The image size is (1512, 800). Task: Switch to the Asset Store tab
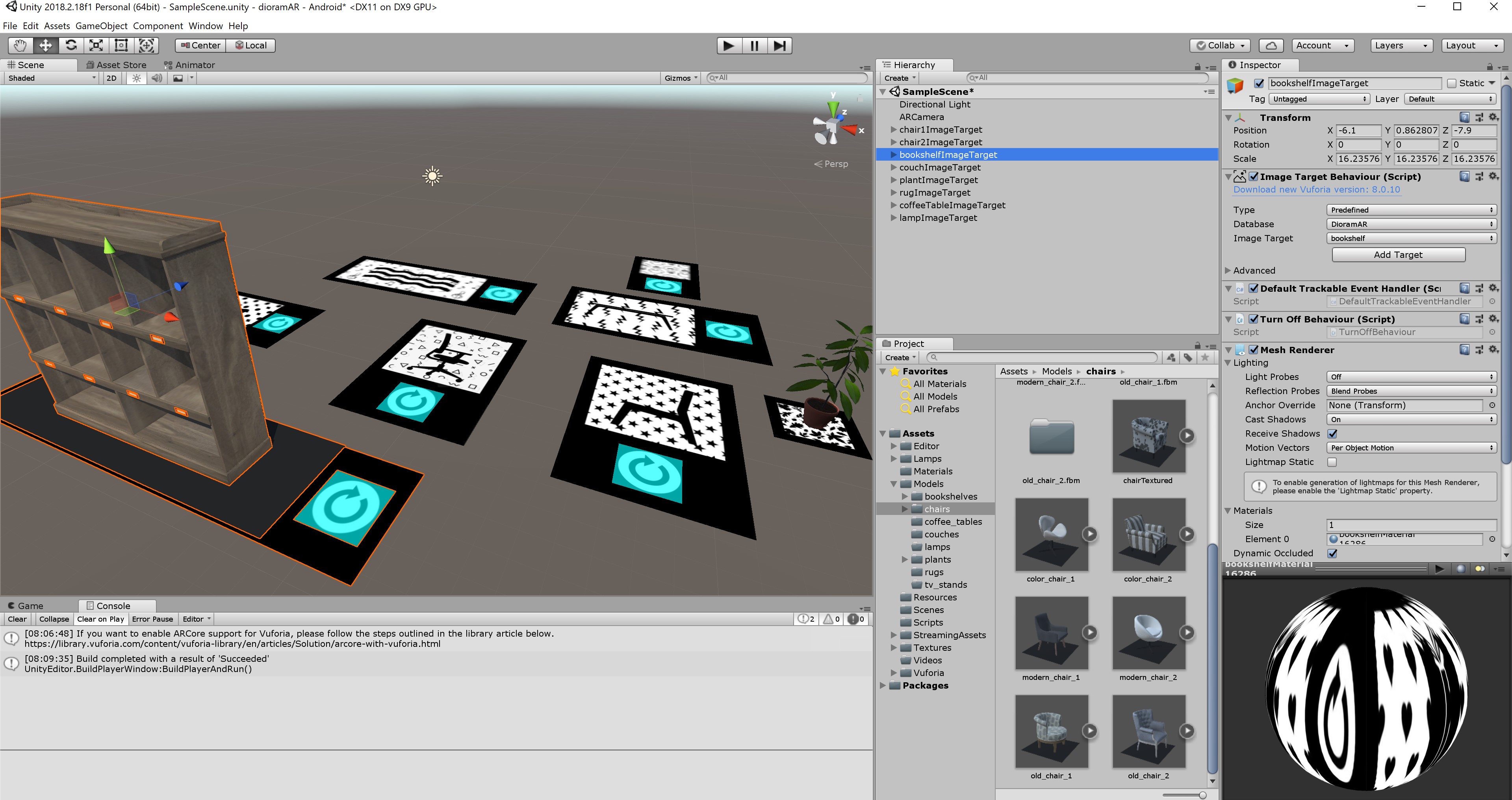[116, 65]
